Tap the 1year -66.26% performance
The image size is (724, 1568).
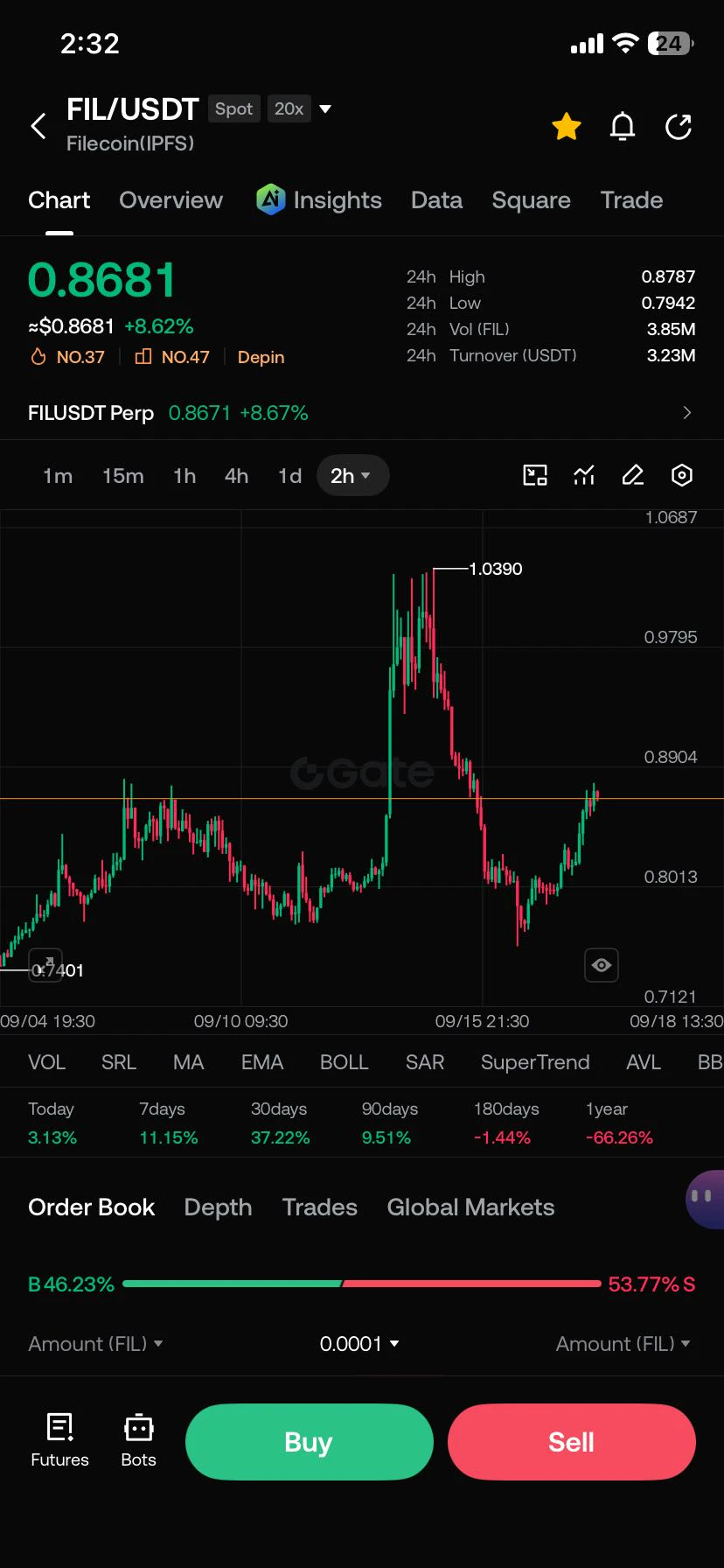[619, 1123]
